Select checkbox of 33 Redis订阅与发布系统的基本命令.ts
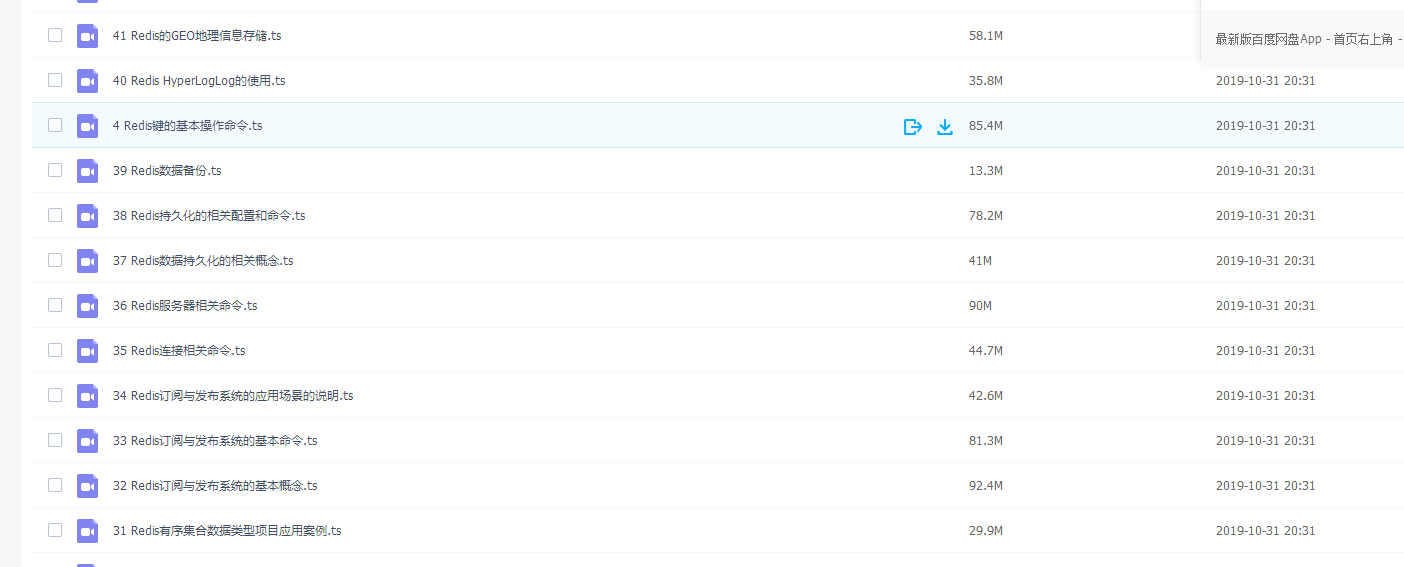The height and width of the screenshot is (567, 1404). pos(55,440)
